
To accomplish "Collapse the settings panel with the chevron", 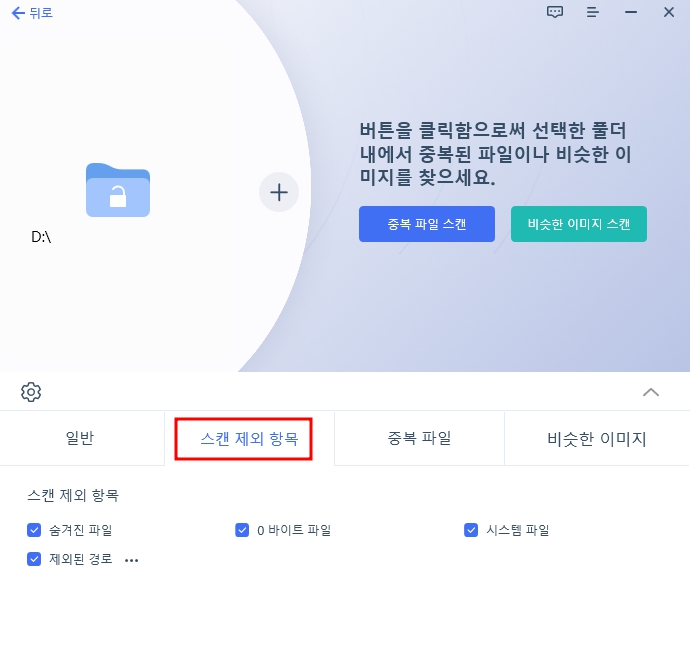I will coord(650,392).
